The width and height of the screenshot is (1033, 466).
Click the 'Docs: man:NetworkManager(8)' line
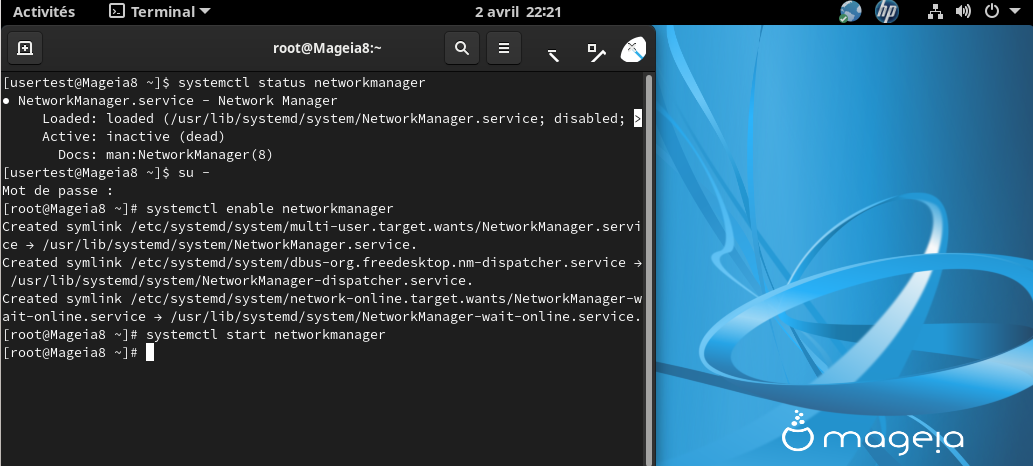tap(165, 155)
